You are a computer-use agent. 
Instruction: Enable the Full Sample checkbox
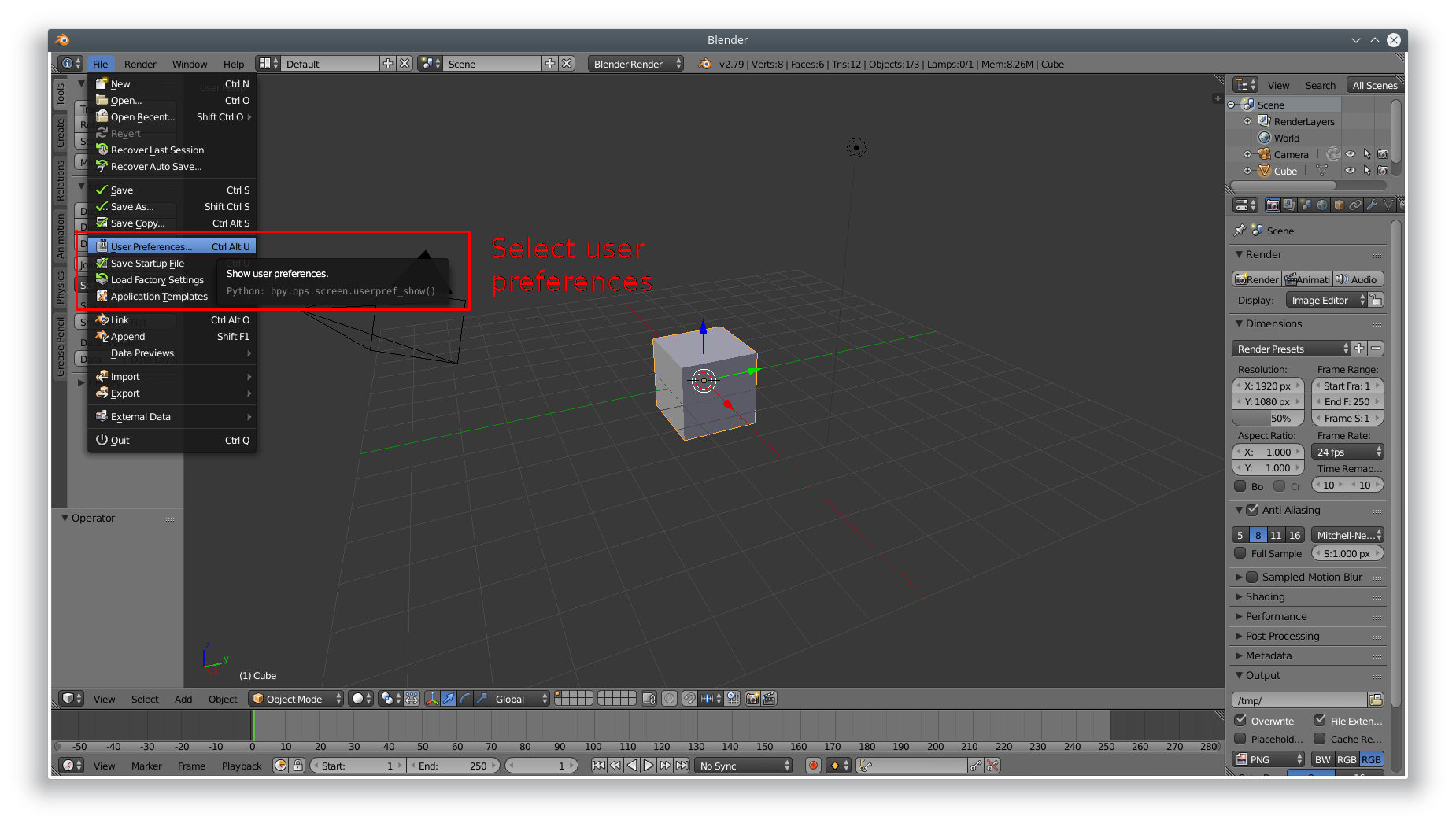point(1240,553)
